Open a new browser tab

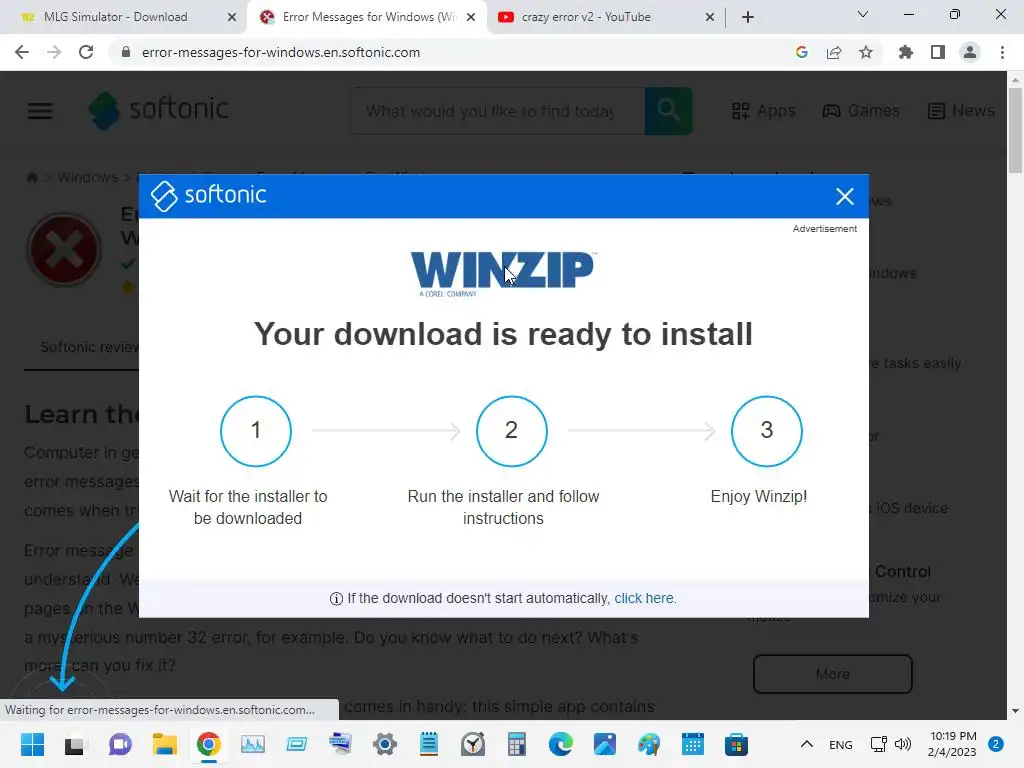(x=748, y=17)
